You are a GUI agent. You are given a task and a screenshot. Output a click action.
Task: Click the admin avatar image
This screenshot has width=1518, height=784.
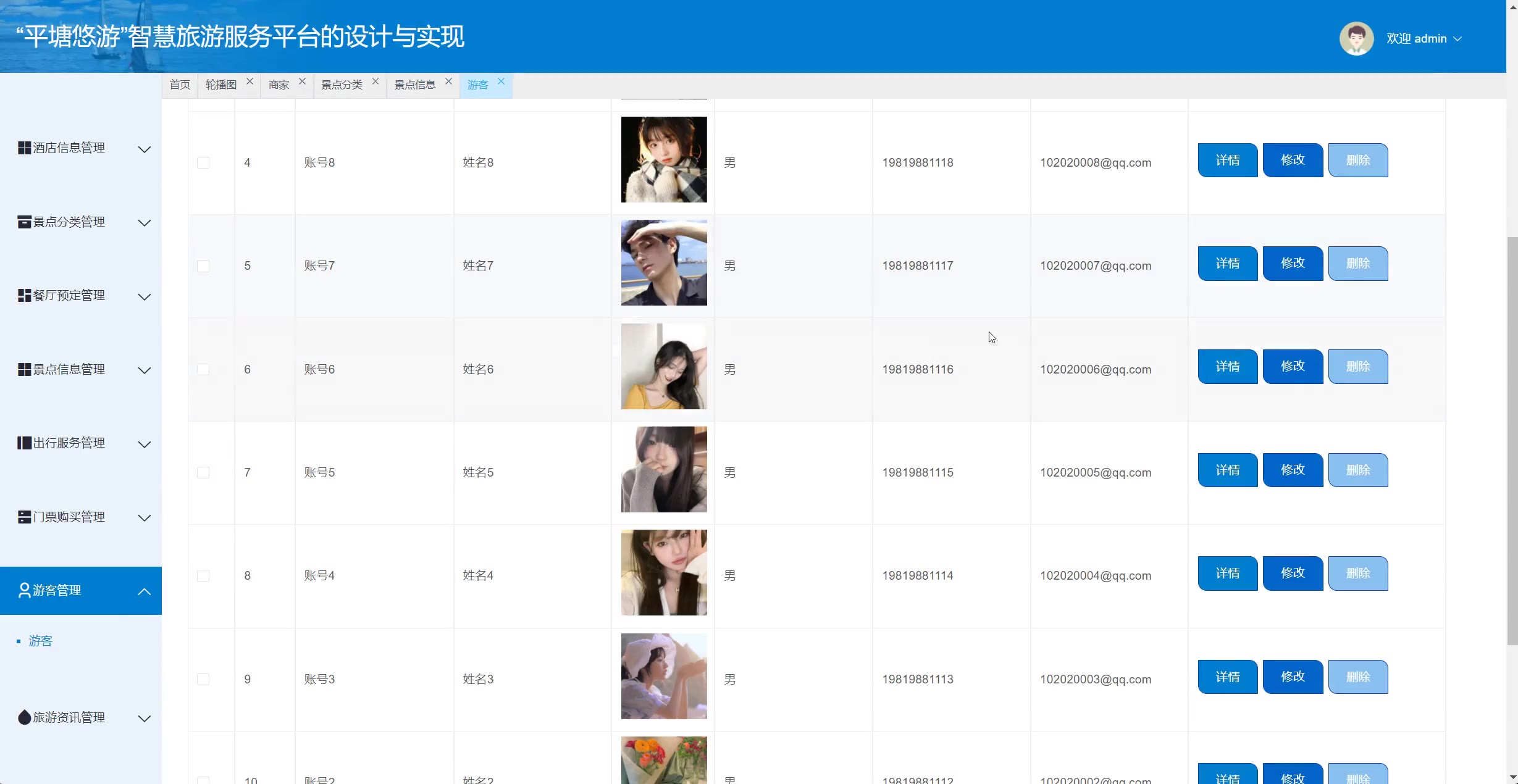point(1356,38)
